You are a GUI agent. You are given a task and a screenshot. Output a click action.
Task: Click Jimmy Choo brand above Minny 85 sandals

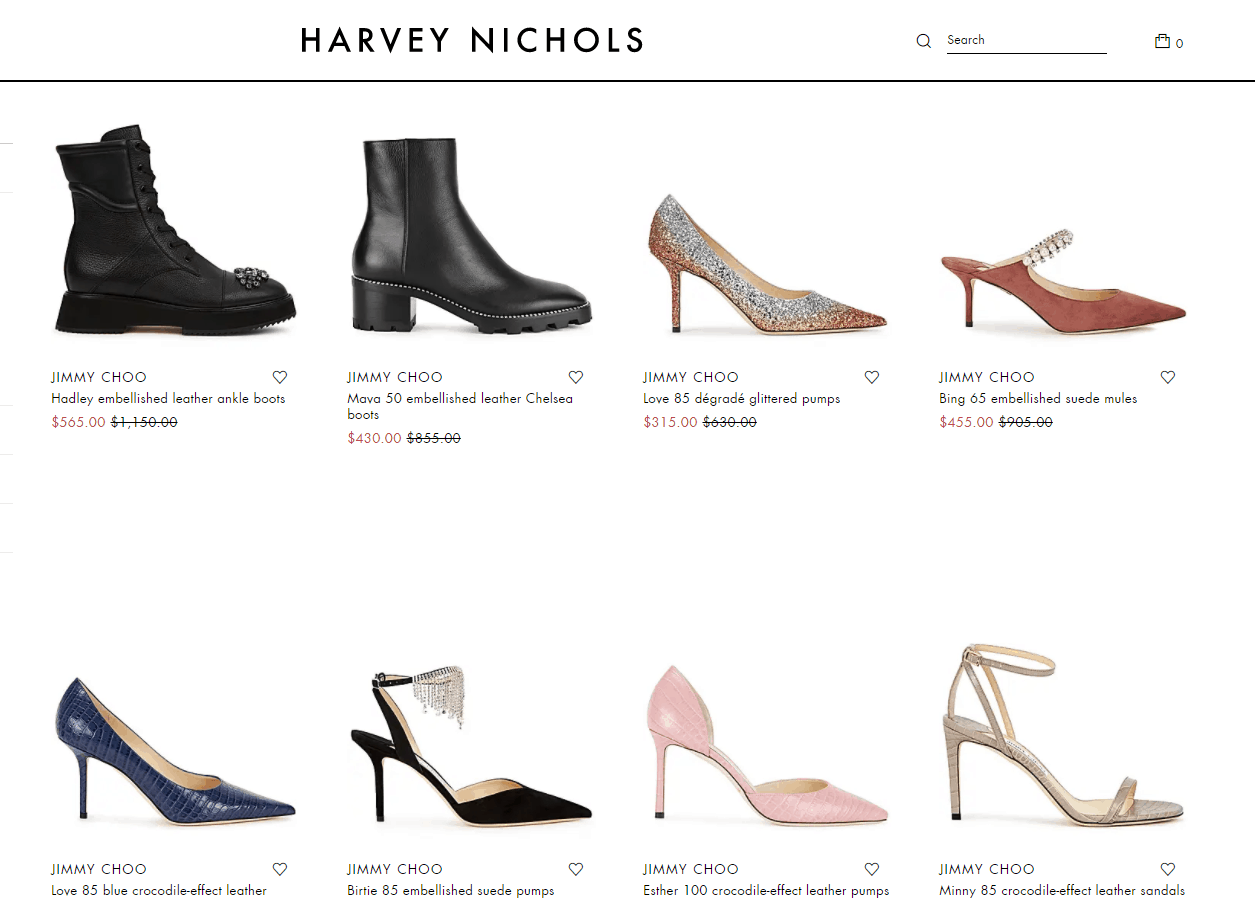[987, 869]
